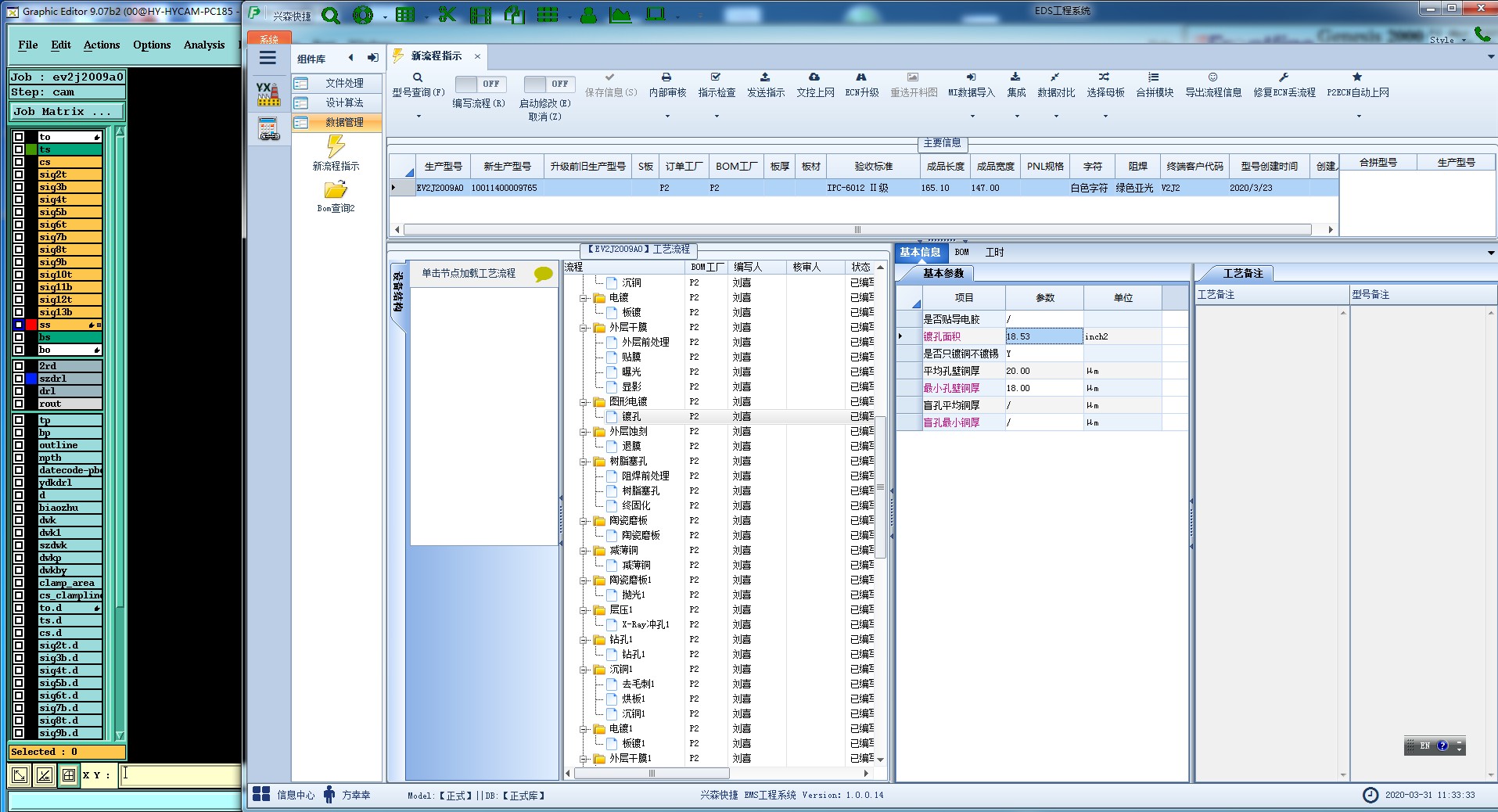Collapse the 电镀 tree node
This screenshot has height=812, width=1498.
(584, 298)
